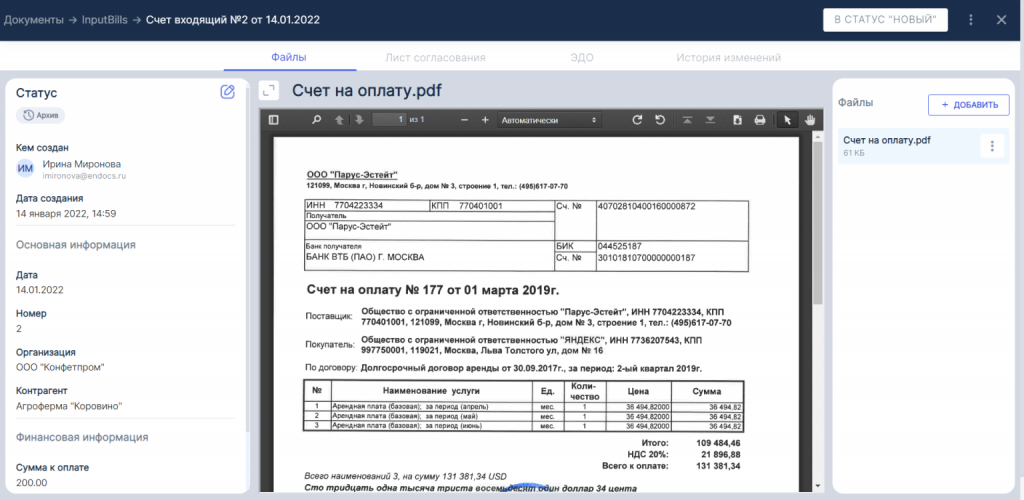
Task: Click the Основная информация heading
Action: point(76,245)
